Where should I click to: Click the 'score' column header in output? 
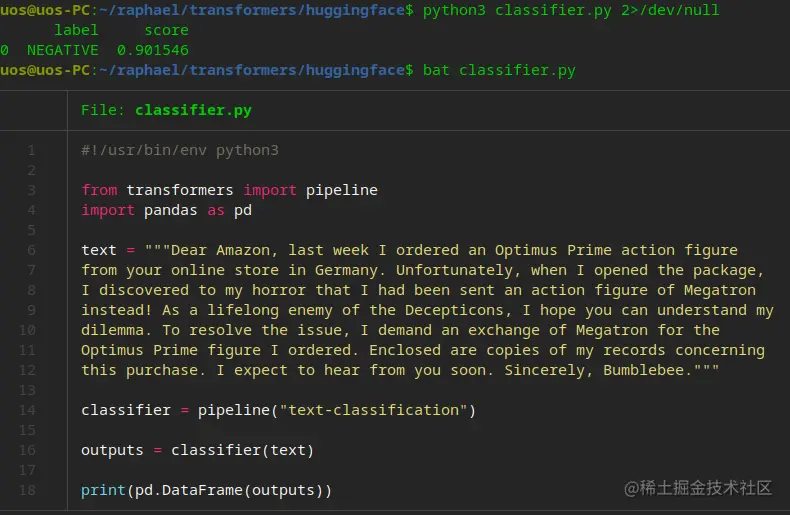pos(166,30)
